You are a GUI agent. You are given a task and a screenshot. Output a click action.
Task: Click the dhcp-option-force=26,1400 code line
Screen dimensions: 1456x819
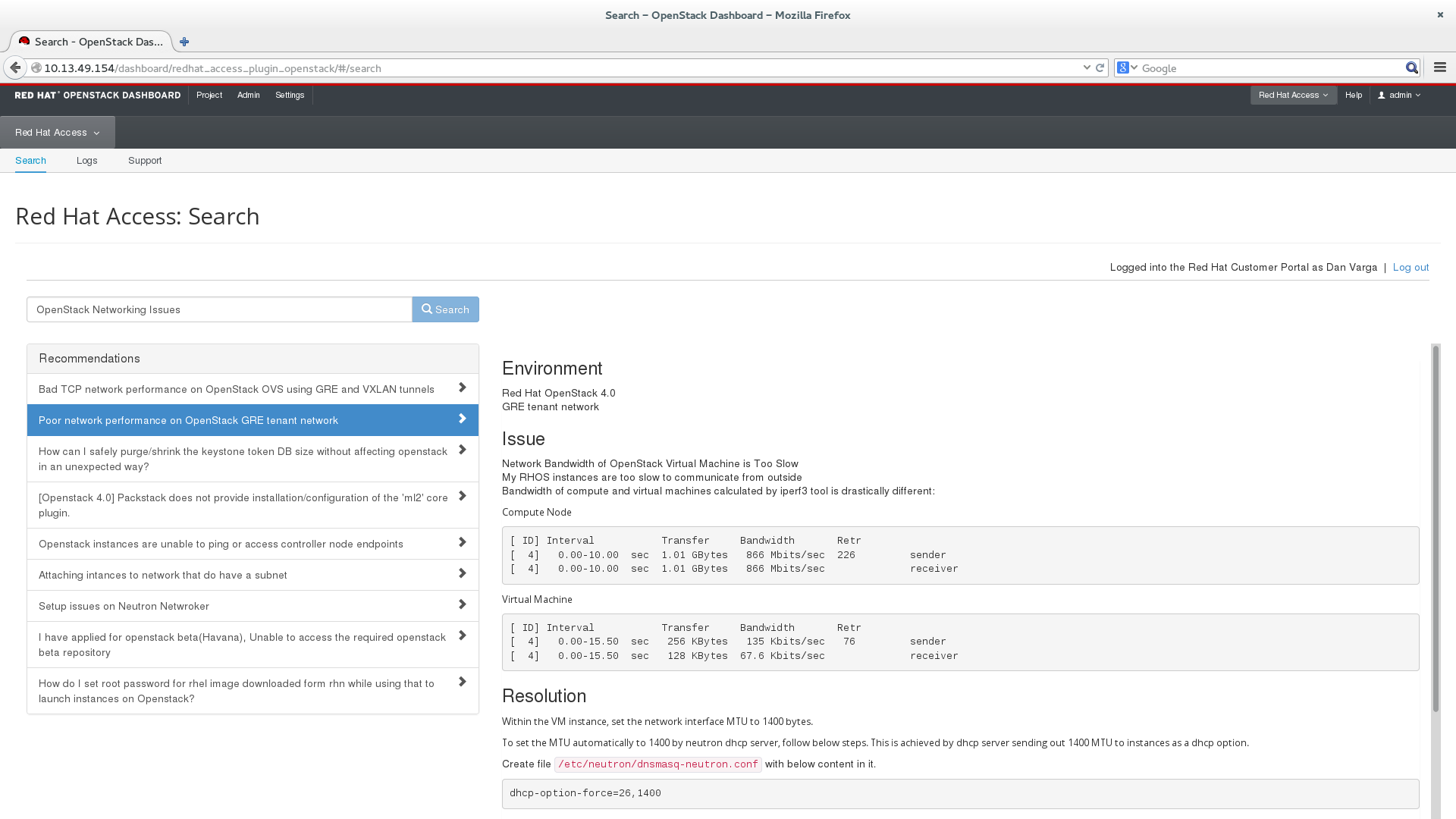click(585, 793)
